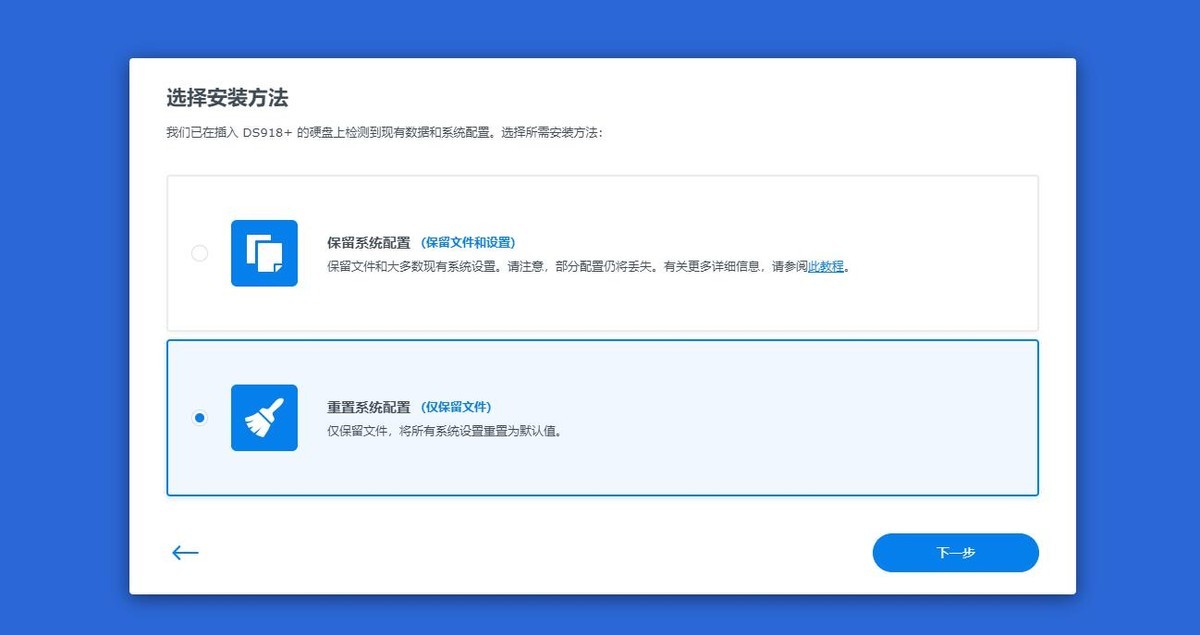Click the 选择安装方法 heading

pyautogui.click(x=227, y=98)
